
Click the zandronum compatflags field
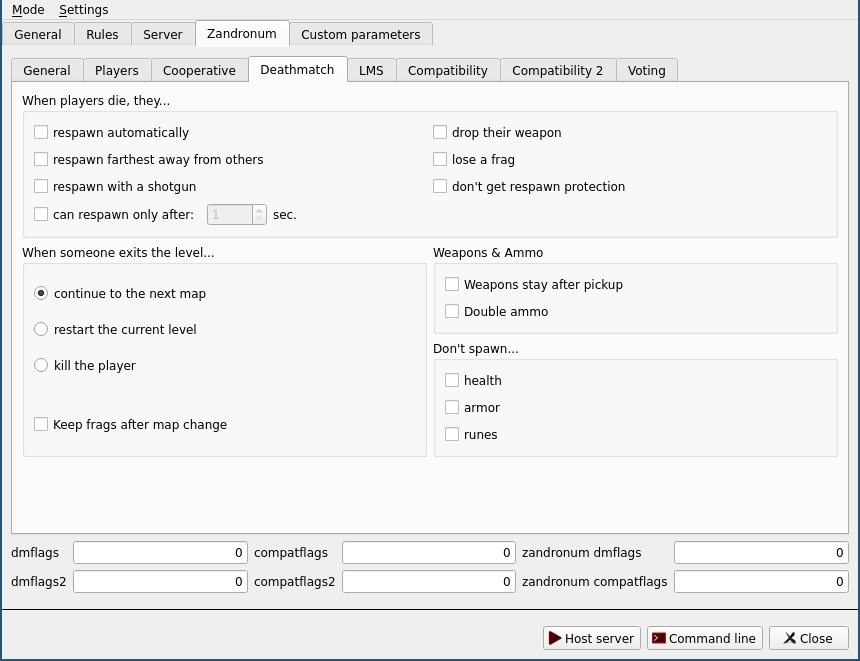[x=760, y=581]
